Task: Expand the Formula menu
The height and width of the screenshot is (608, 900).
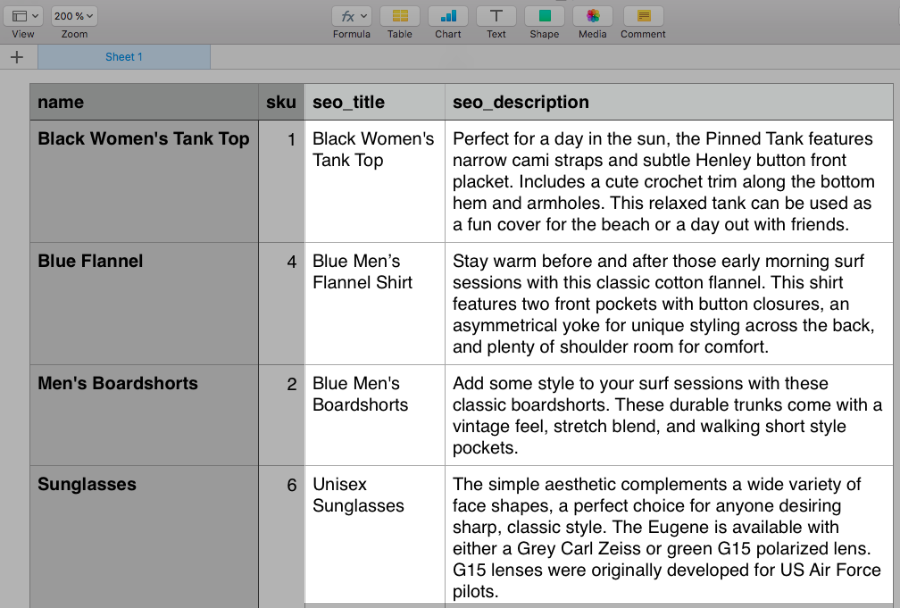Action: (x=352, y=16)
